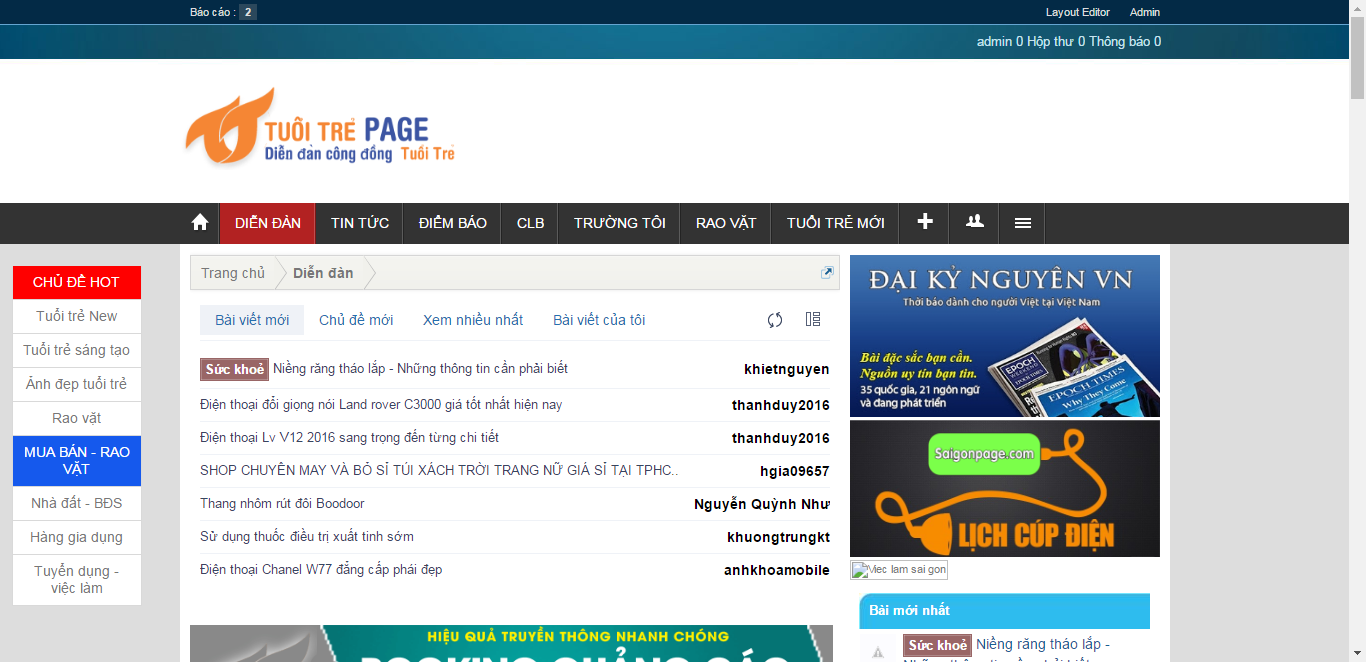Click Đại Kỷ Nguyên VN banner
The width and height of the screenshot is (1366, 662).
pyautogui.click(x=1005, y=336)
